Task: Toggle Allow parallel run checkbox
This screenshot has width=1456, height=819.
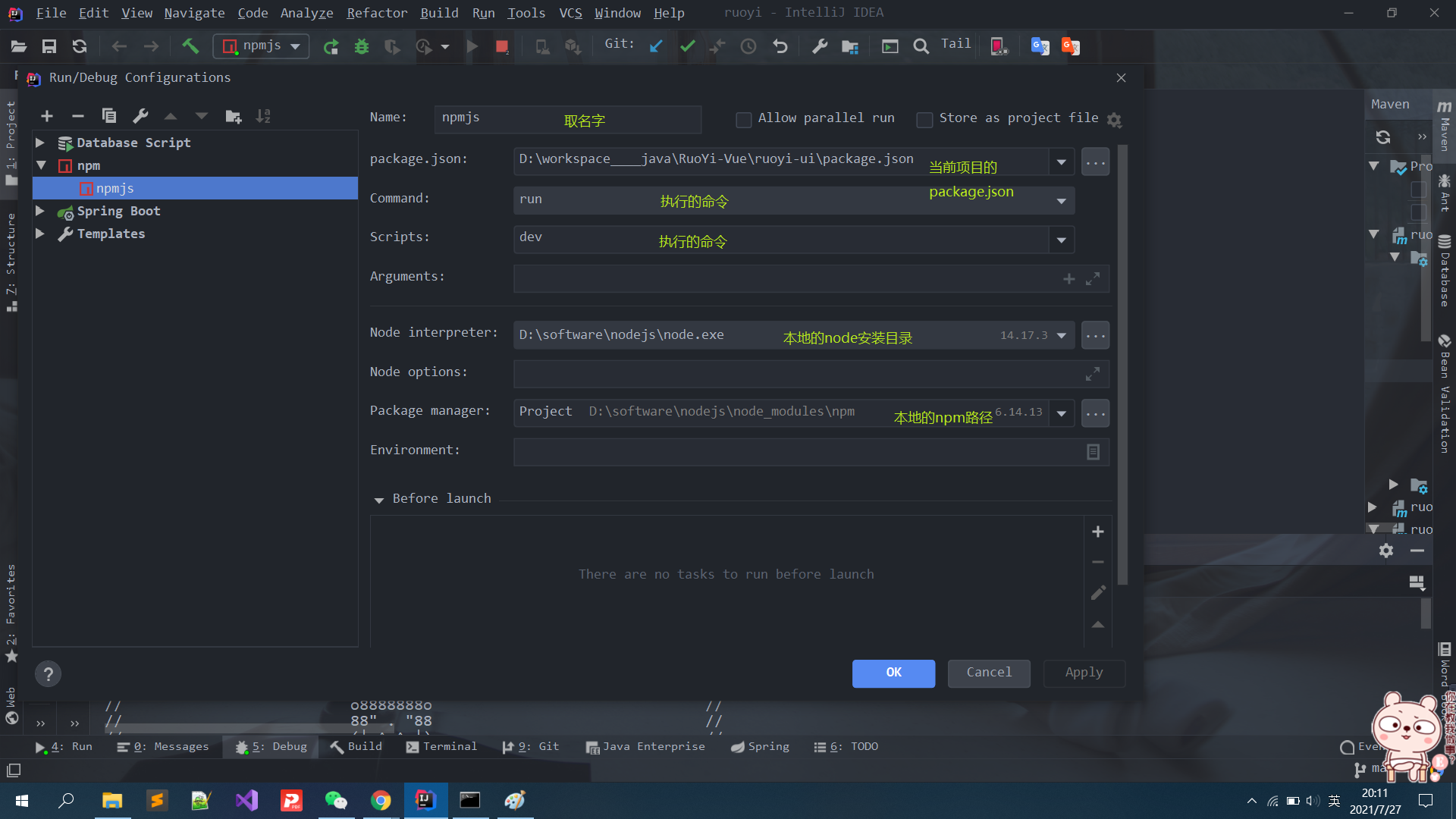Action: tap(743, 119)
